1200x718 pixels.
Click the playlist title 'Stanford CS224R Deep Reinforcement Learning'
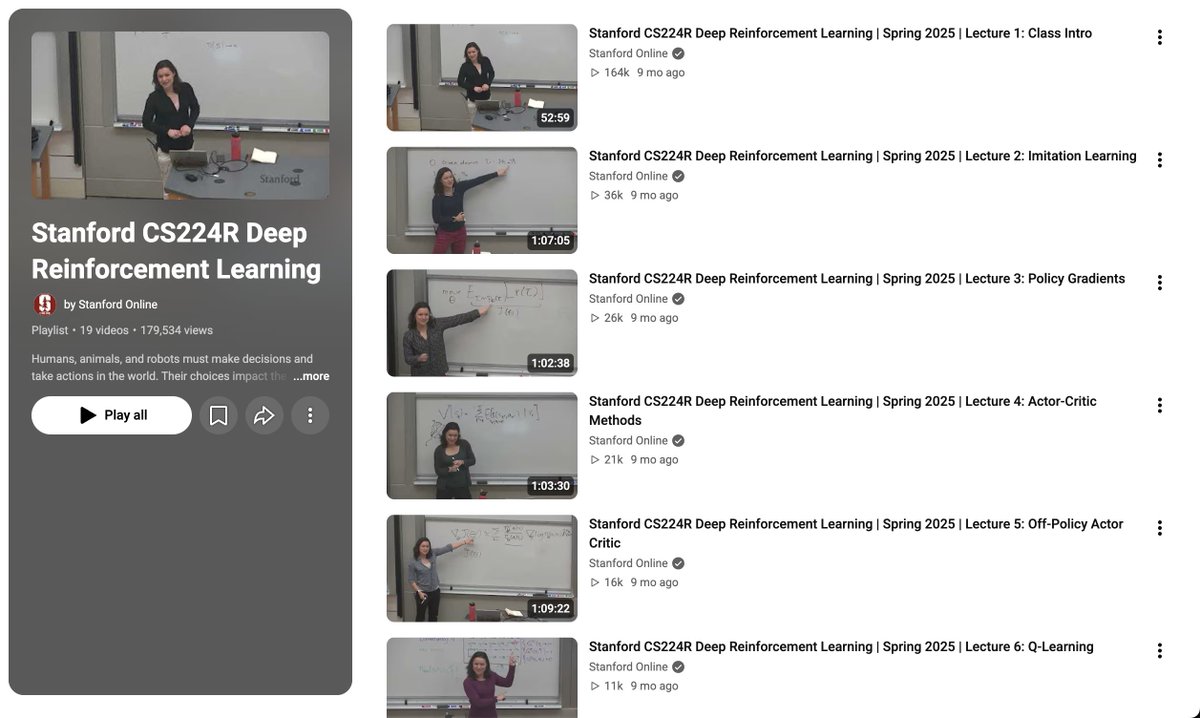[x=176, y=251]
